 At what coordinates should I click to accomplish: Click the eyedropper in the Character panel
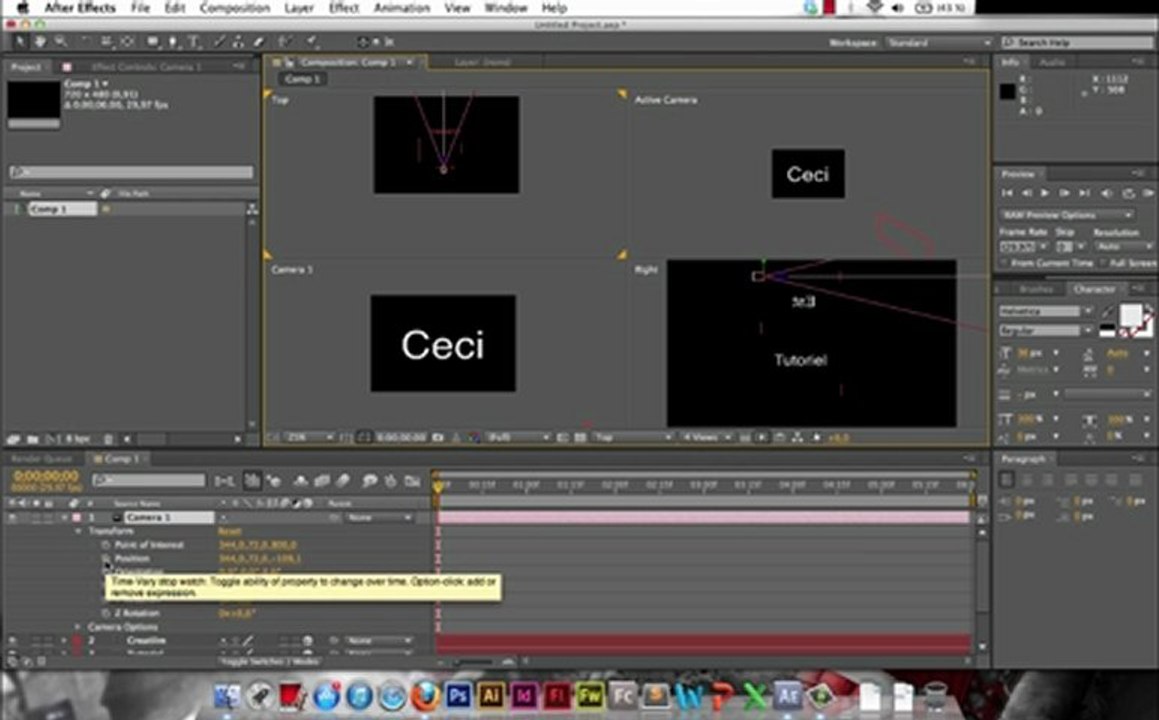point(1107,312)
